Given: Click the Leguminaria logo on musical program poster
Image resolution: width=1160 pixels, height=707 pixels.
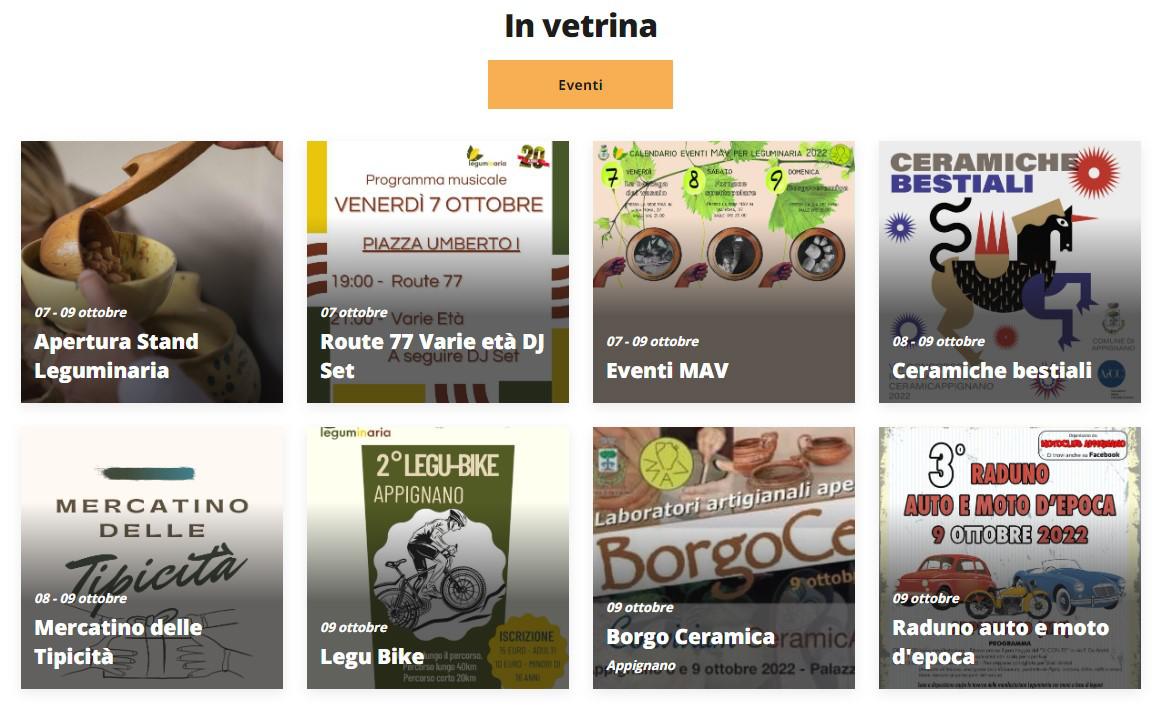Looking at the screenshot, I should pyautogui.click(x=486, y=155).
